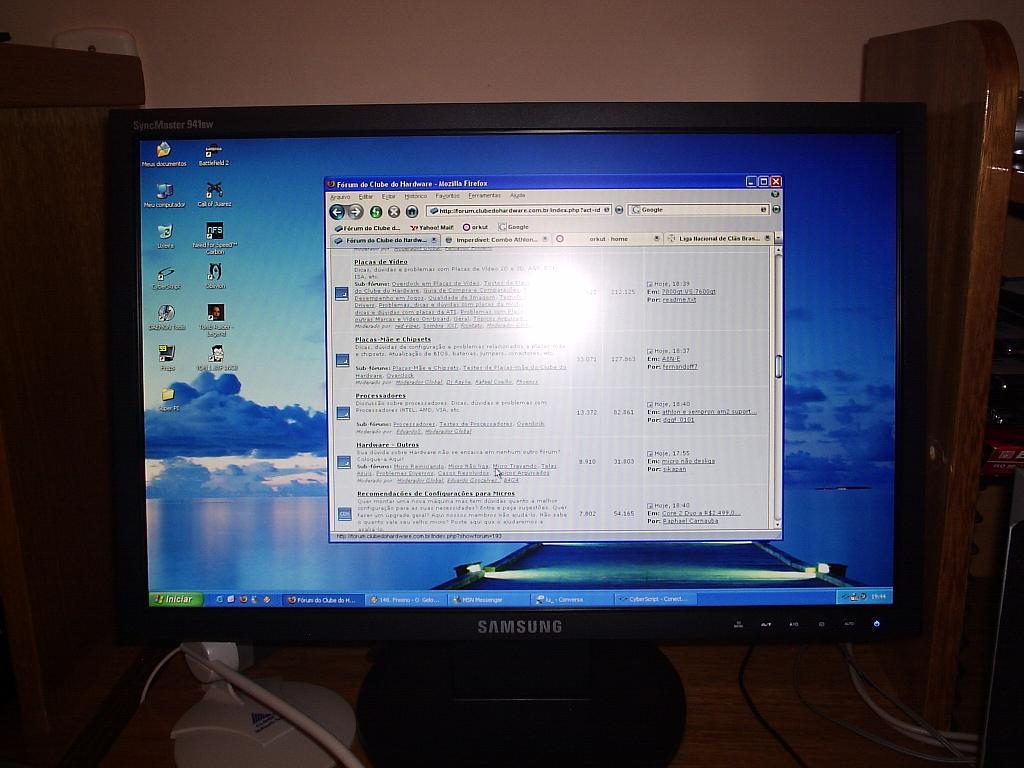Go back with Firefox's Back arrow
Image resolution: width=1024 pixels, height=768 pixels.
(337, 212)
